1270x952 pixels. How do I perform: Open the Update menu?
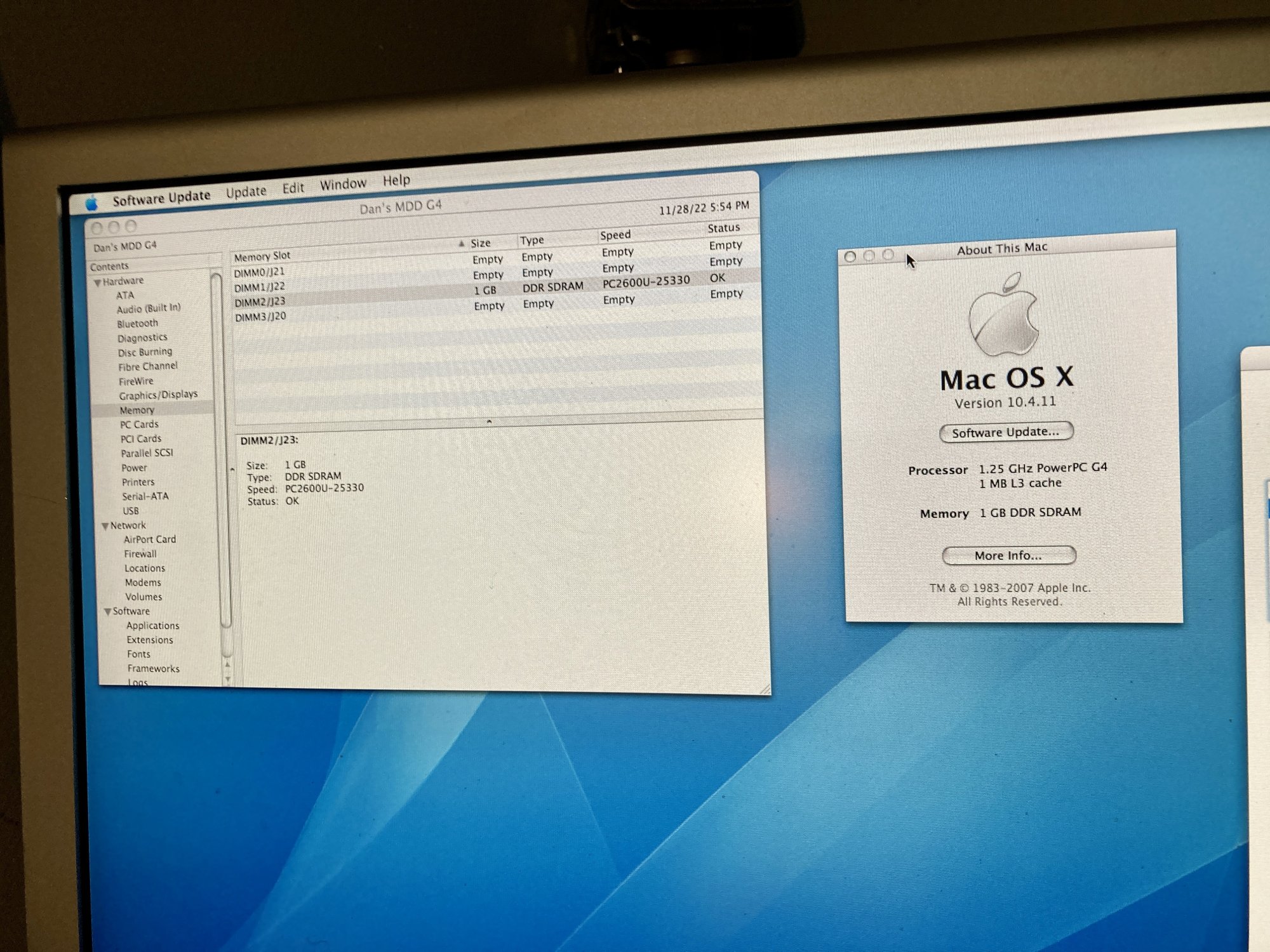click(246, 192)
